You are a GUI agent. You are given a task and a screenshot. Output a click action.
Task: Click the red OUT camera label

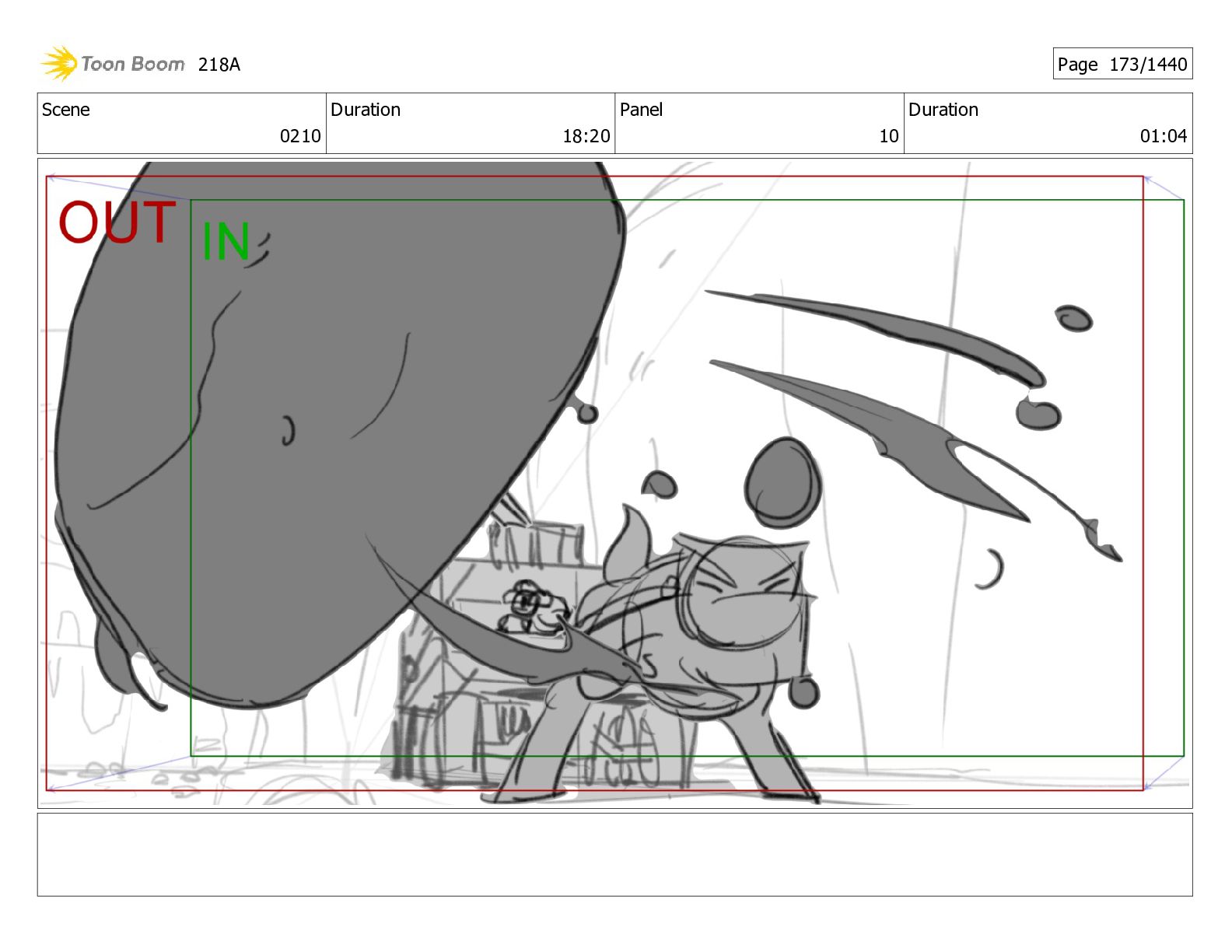[x=117, y=222]
